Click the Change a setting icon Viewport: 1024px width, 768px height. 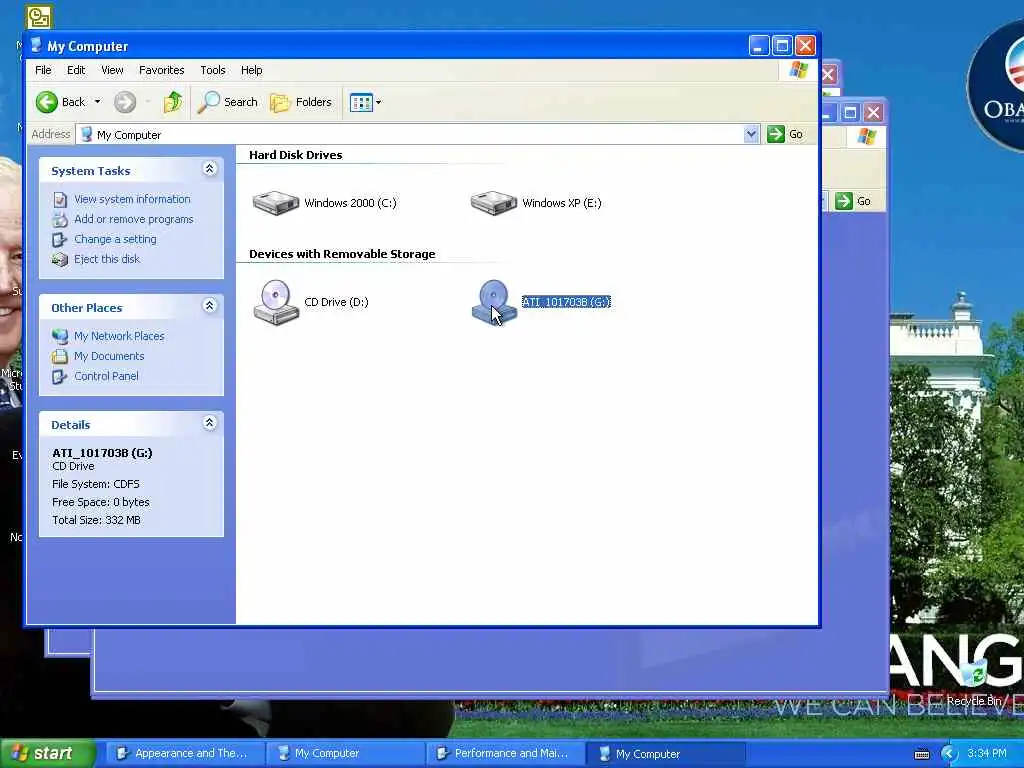(x=60, y=240)
